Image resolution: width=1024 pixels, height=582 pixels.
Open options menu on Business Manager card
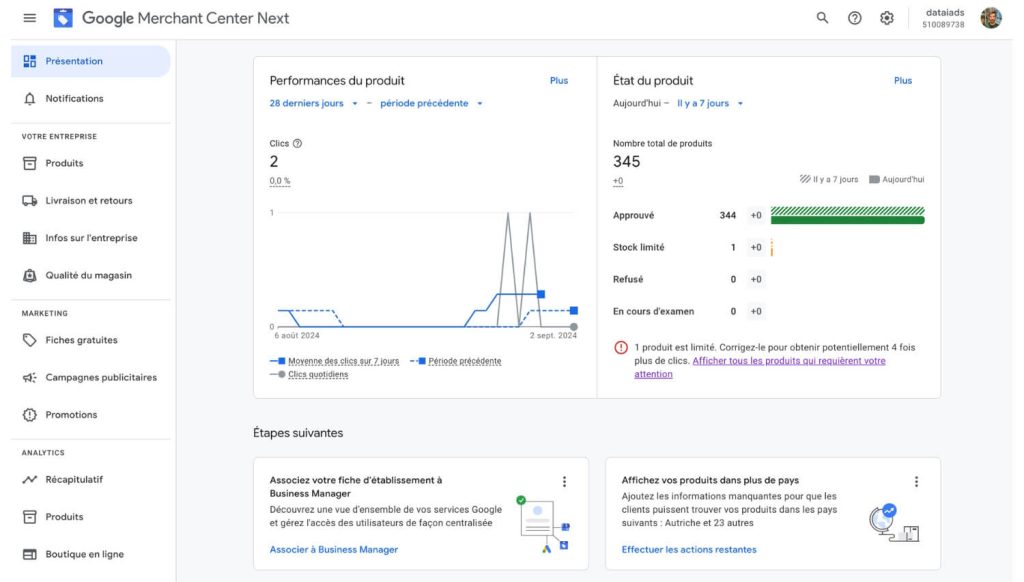(564, 482)
